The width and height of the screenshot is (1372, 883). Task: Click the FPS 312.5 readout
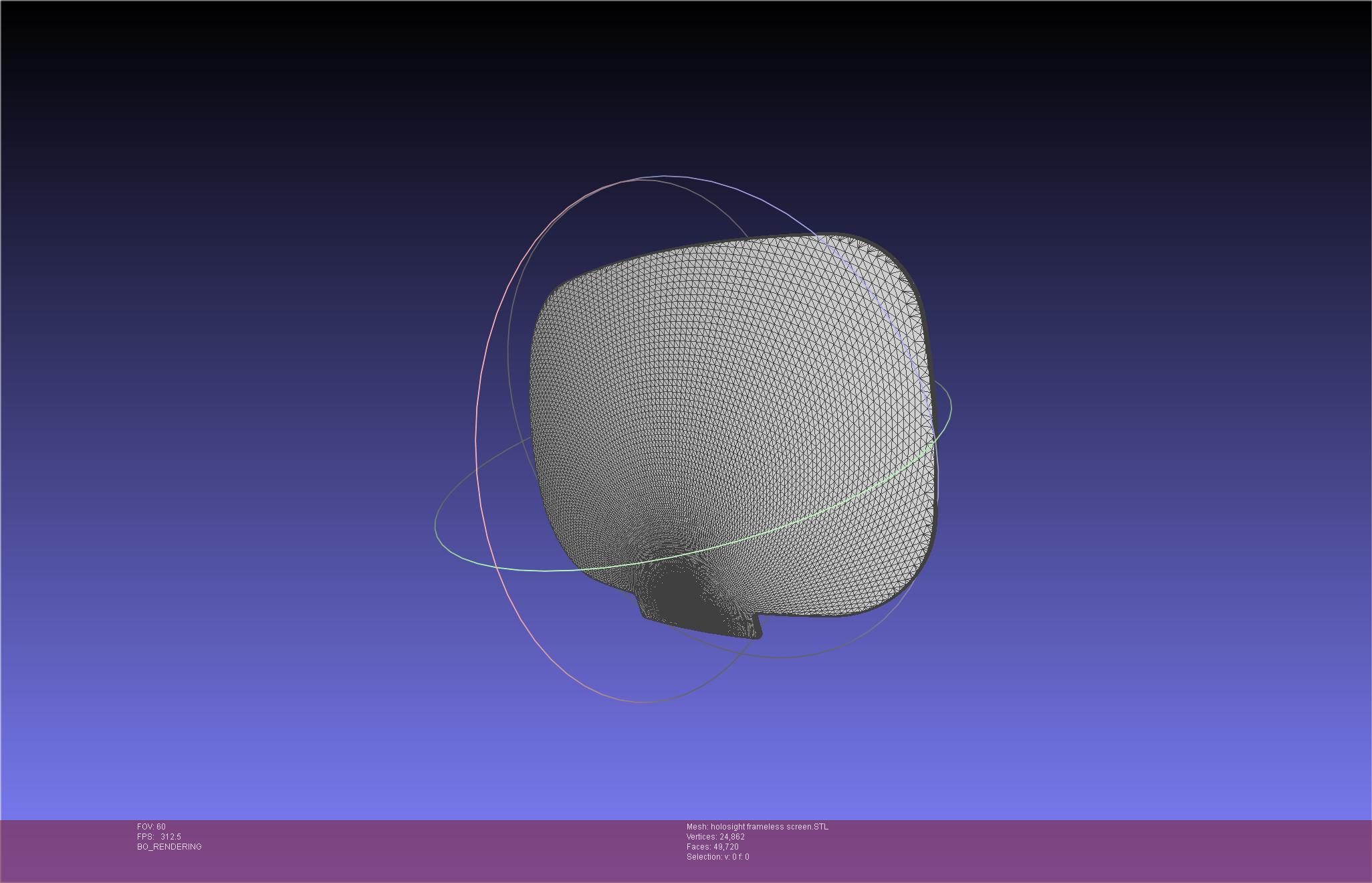tap(159, 837)
